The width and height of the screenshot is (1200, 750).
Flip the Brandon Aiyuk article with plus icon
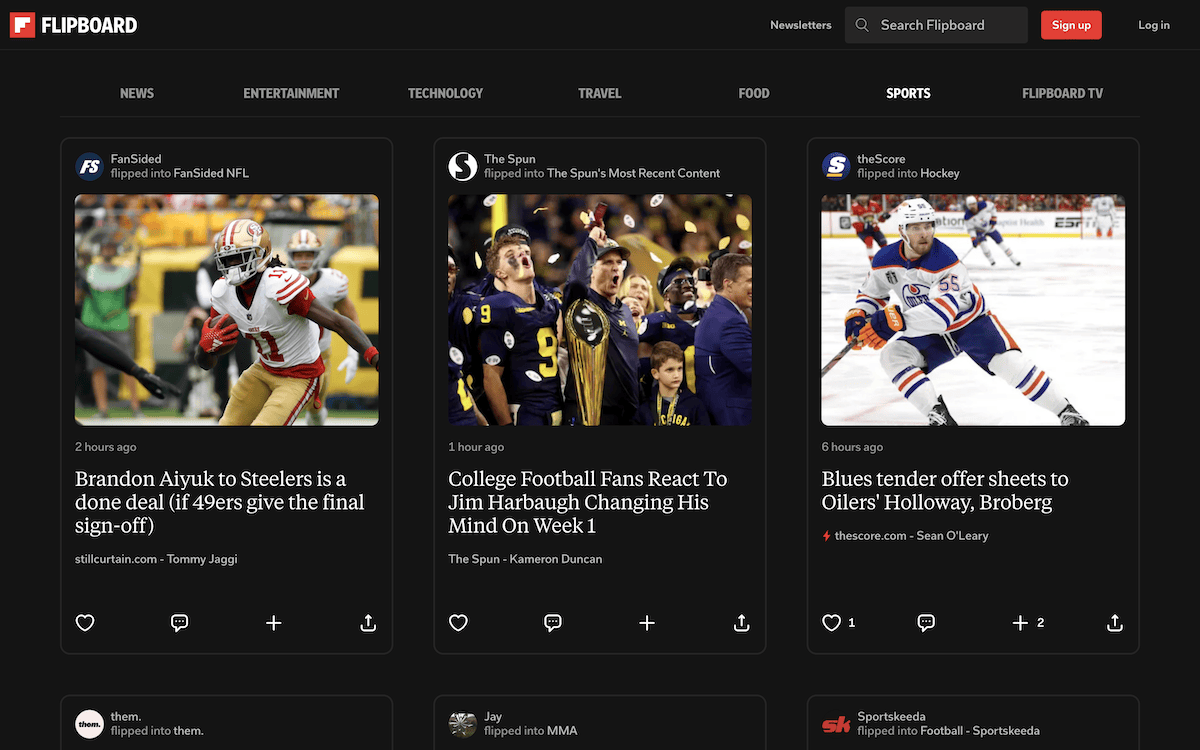(x=274, y=623)
